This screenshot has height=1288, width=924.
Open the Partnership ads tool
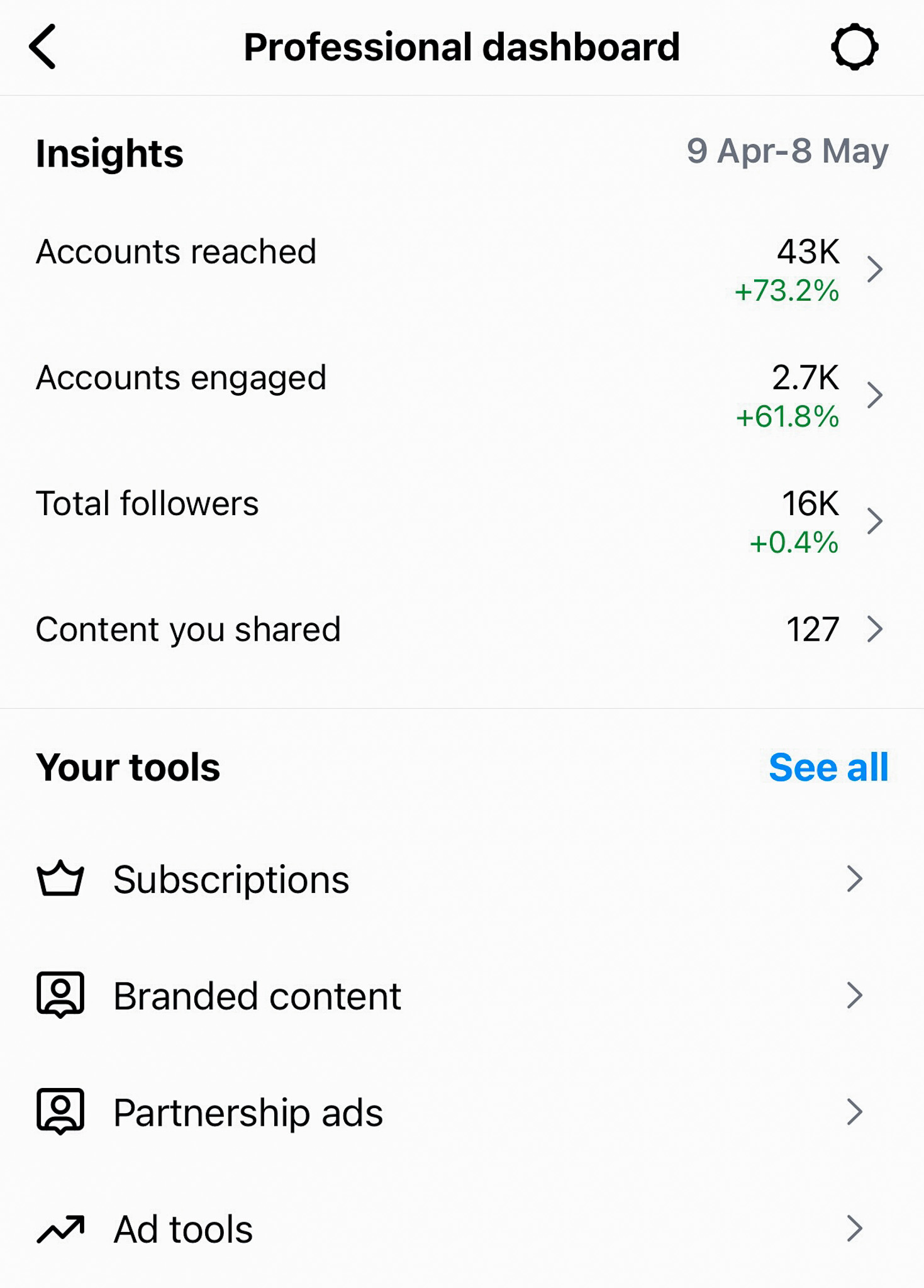coord(462,1112)
